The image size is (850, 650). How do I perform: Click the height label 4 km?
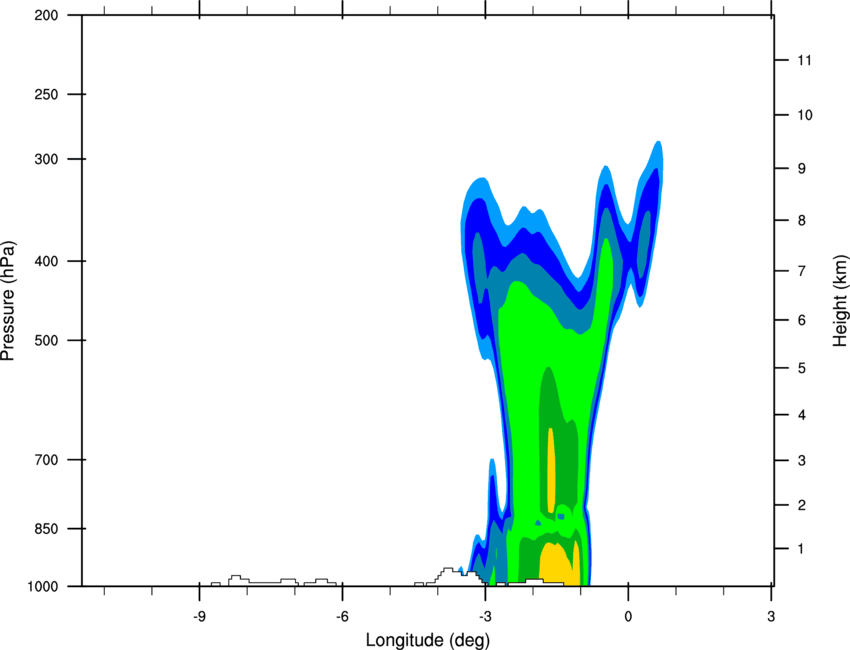pyautogui.click(x=802, y=415)
